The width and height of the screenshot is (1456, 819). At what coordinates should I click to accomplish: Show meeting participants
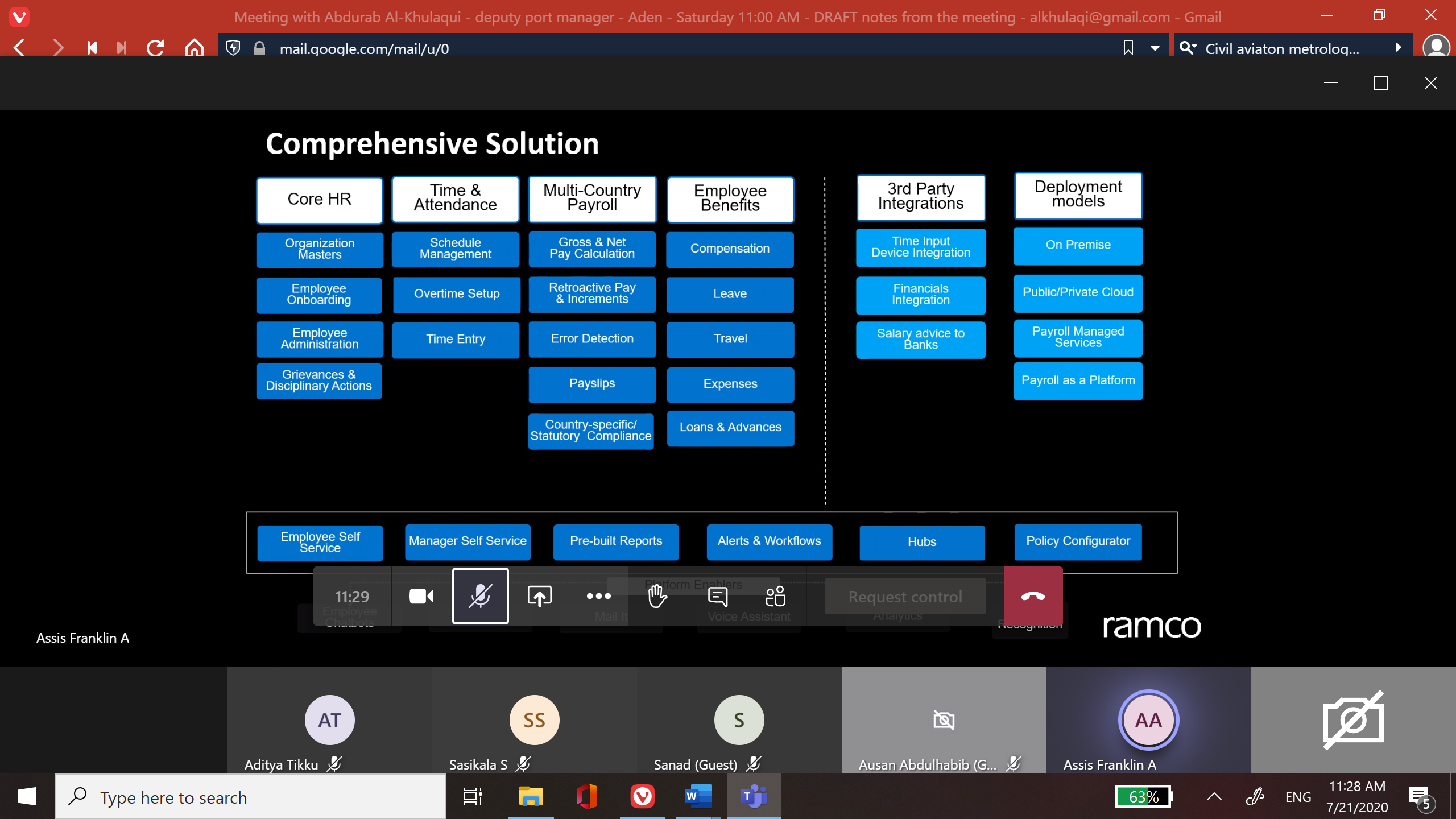776,596
